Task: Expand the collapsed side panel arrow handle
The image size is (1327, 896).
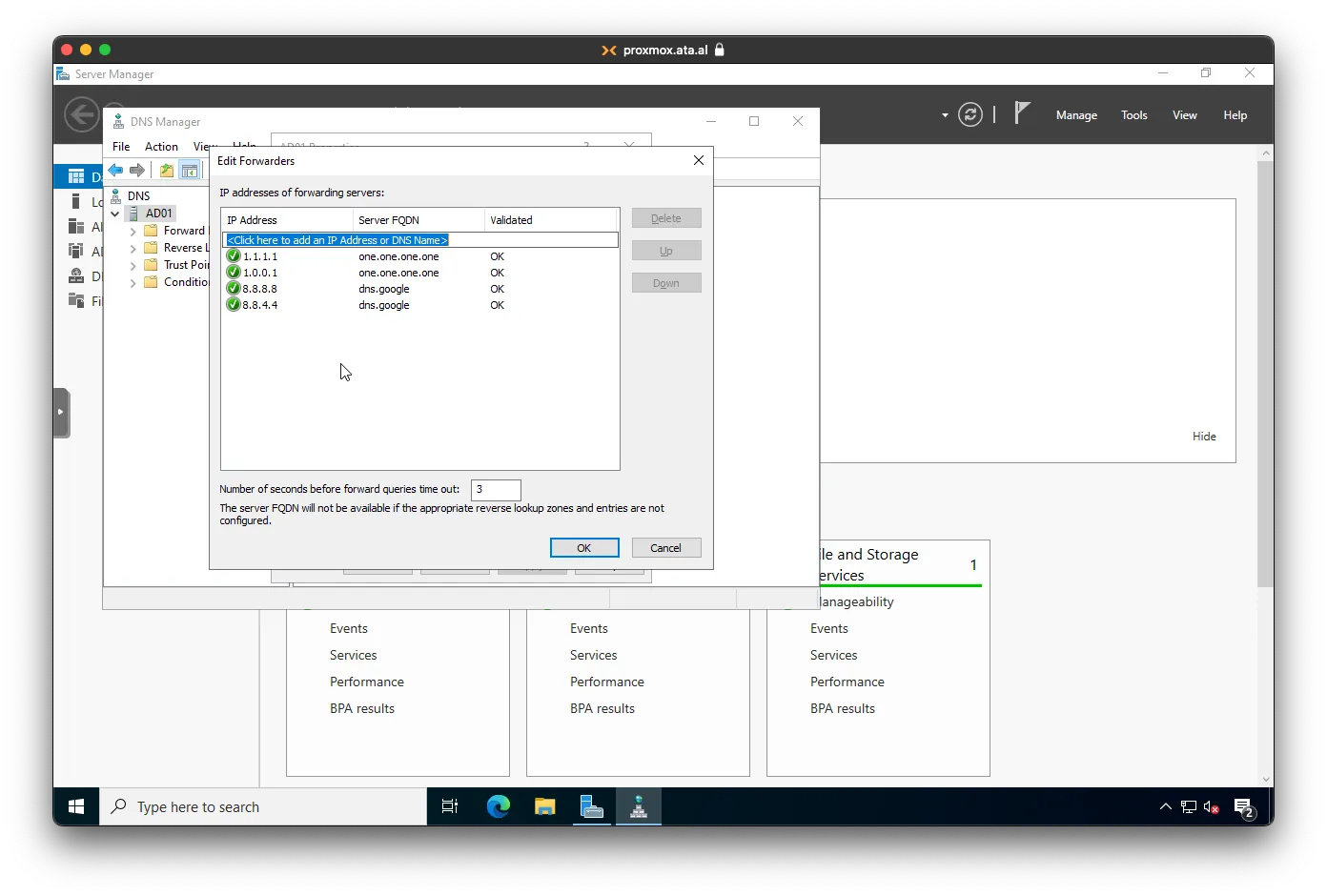Action: pyautogui.click(x=61, y=412)
